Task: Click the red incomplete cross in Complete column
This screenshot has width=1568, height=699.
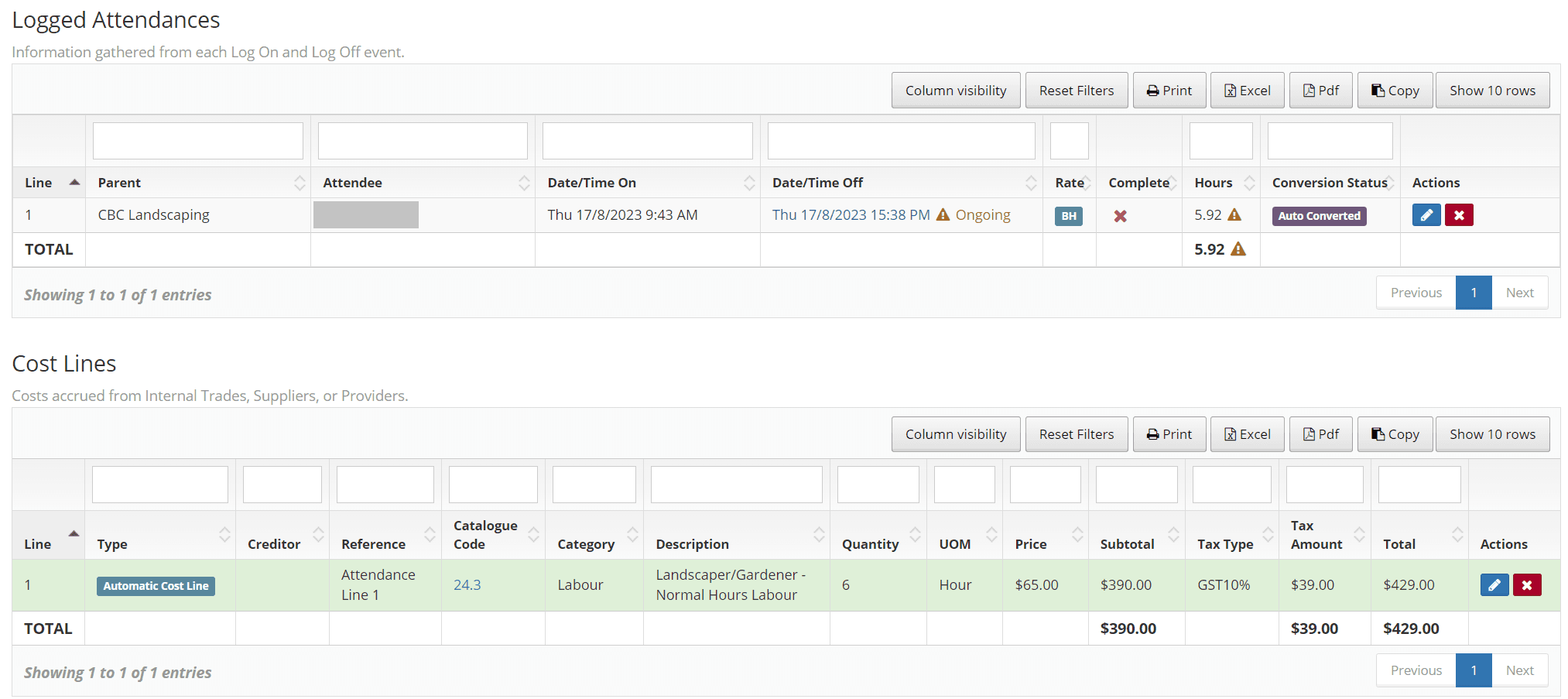Action: (1120, 216)
